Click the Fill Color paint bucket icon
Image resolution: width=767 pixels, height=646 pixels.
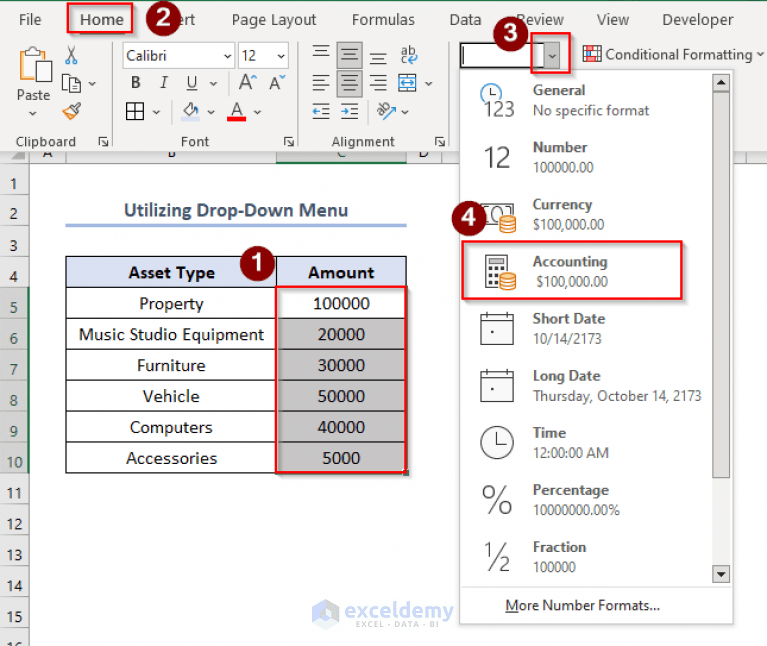pyautogui.click(x=191, y=111)
